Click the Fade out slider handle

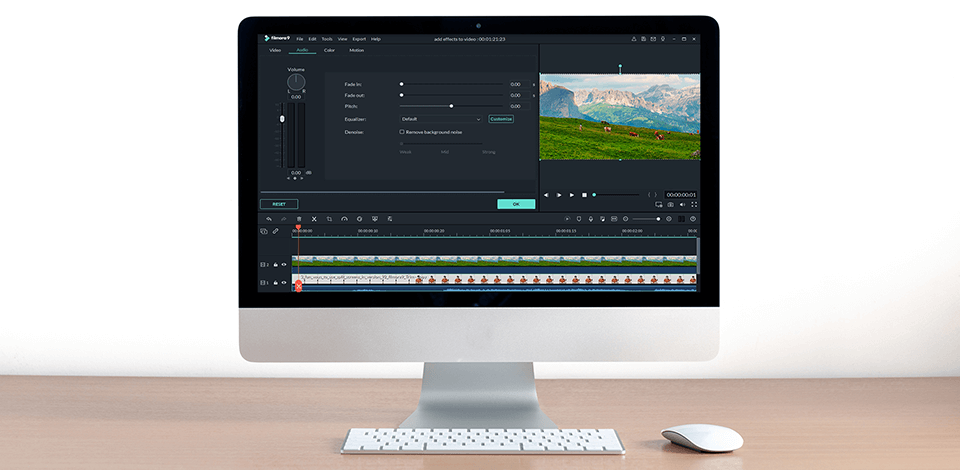[x=402, y=95]
